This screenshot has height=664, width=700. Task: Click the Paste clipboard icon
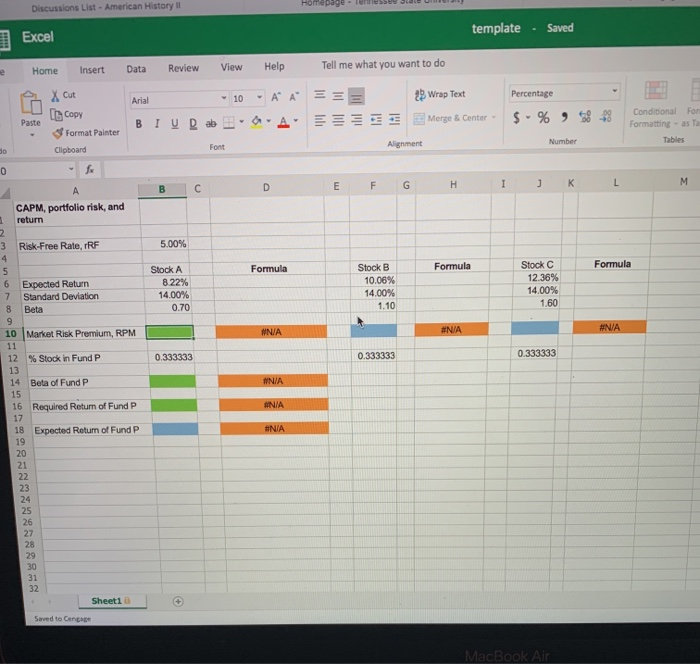coord(30,103)
